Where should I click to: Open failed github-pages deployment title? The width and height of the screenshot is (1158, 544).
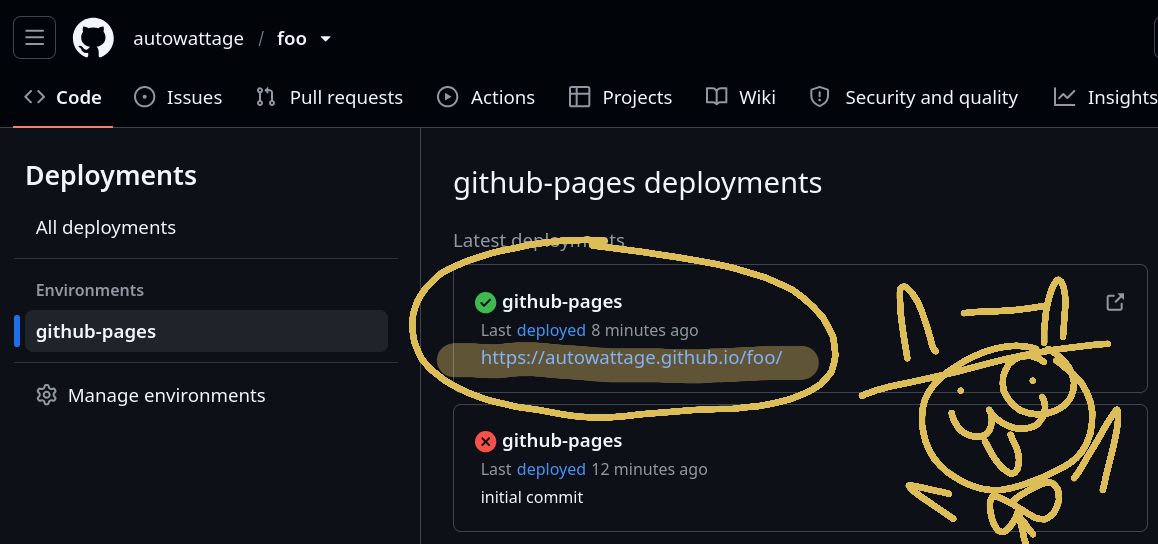point(562,441)
